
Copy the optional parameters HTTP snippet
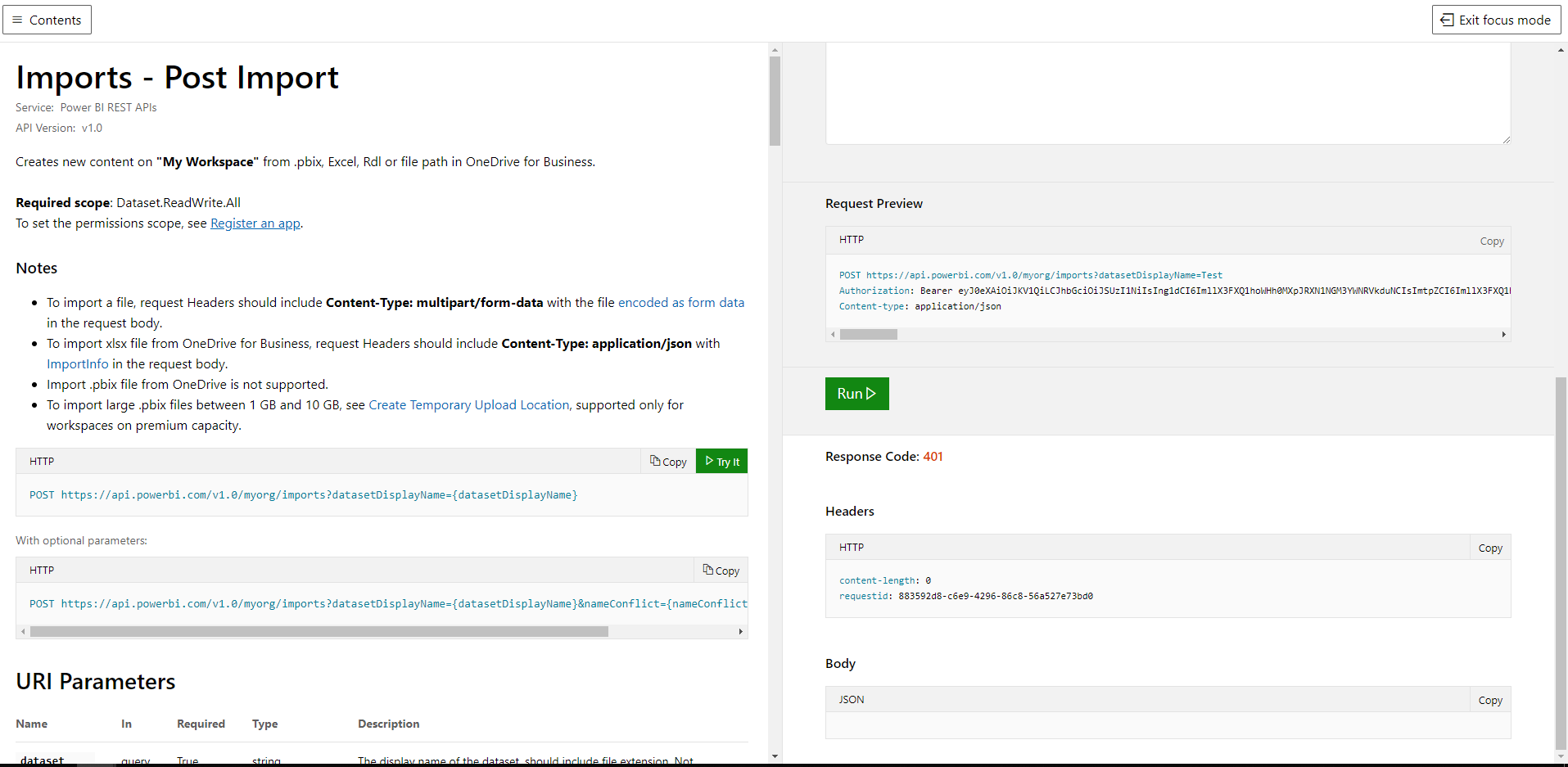coord(721,571)
